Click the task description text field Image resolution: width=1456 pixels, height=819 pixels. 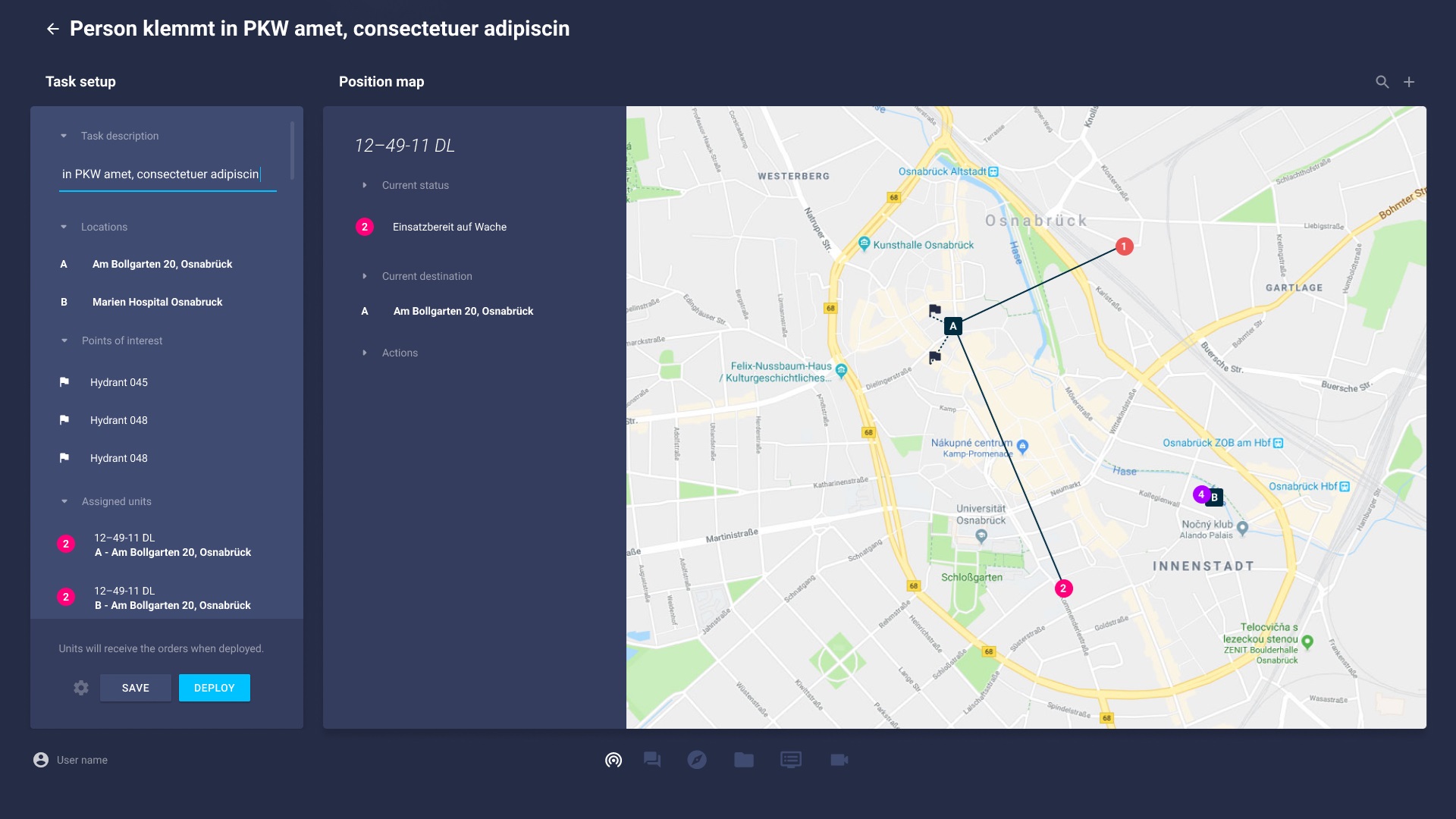point(168,174)
